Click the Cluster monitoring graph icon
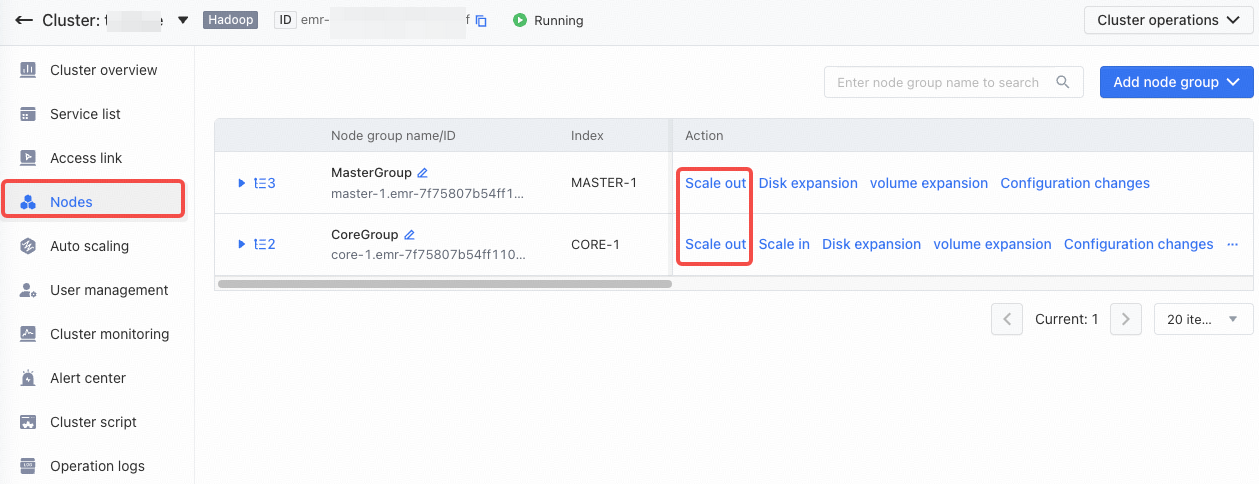The width and height of the screenshot is (1259, 484). tap(29, 334)
